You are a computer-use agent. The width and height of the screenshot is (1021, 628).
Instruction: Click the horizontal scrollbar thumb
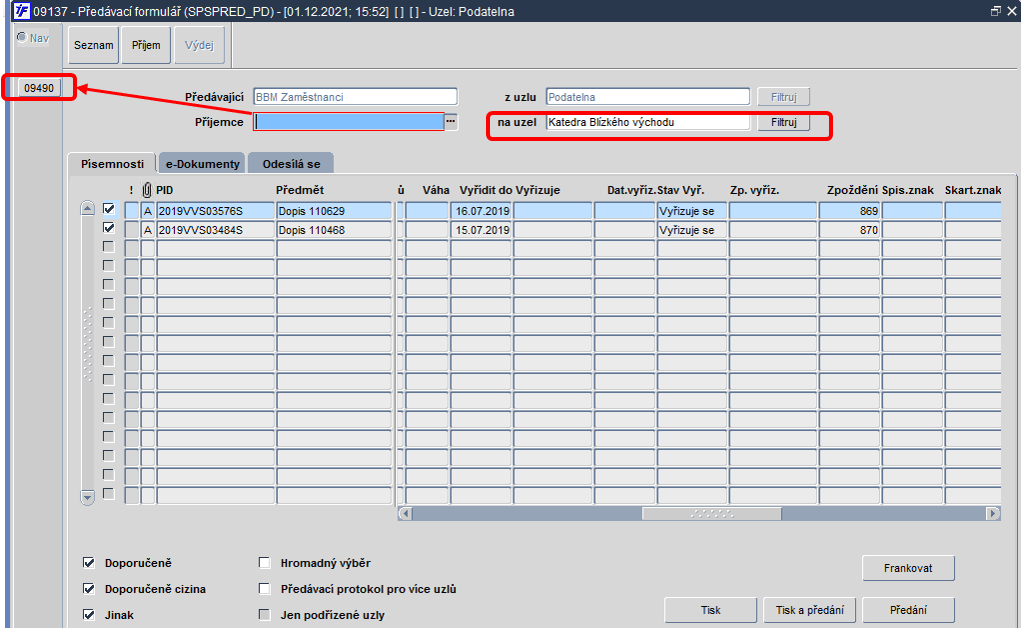point(712,513)
